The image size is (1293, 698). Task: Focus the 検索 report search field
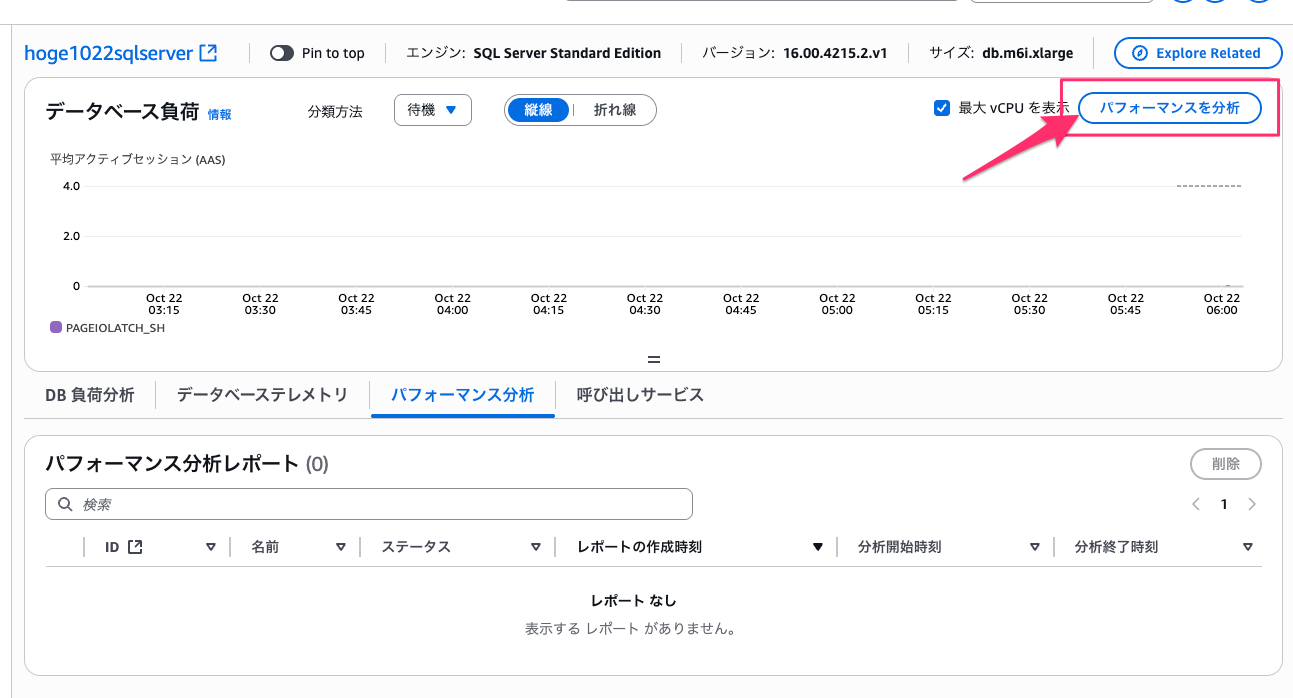pos(380,505)
